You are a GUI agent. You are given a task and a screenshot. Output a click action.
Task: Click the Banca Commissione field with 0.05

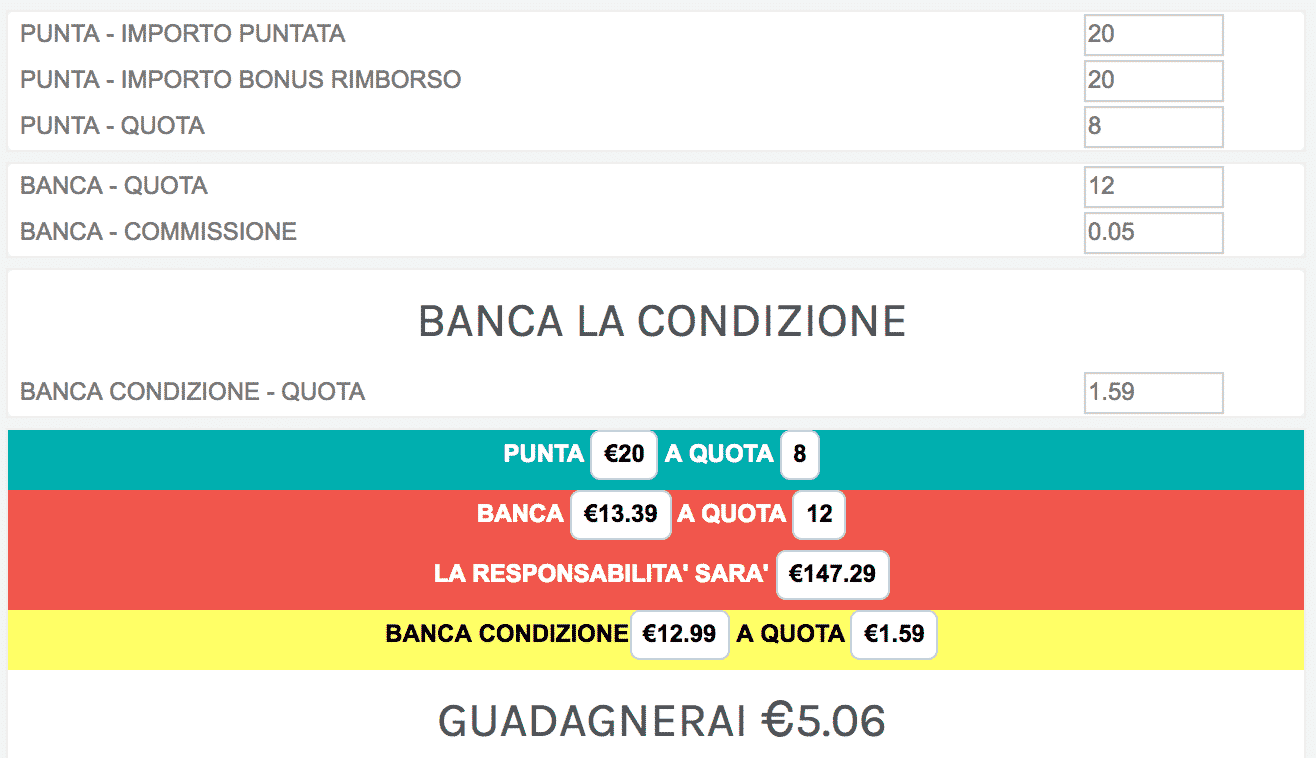[x=1154, y=233]
